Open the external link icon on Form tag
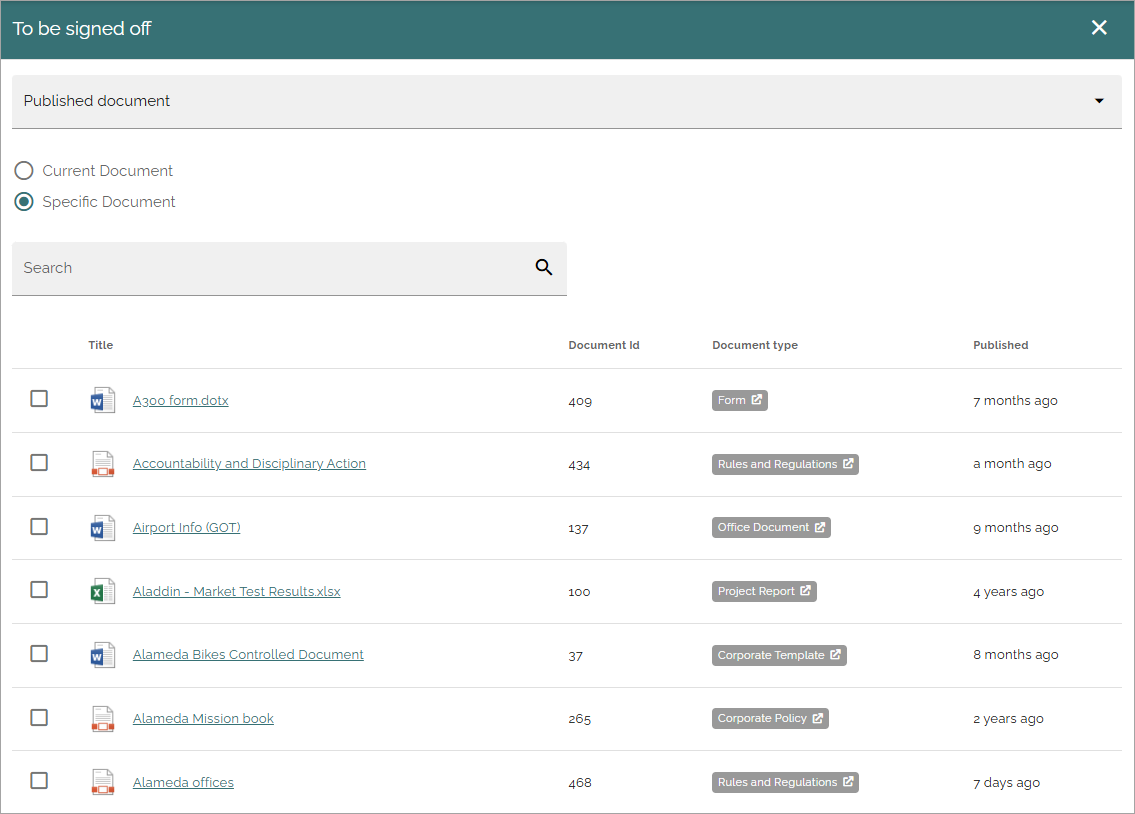 756,399
